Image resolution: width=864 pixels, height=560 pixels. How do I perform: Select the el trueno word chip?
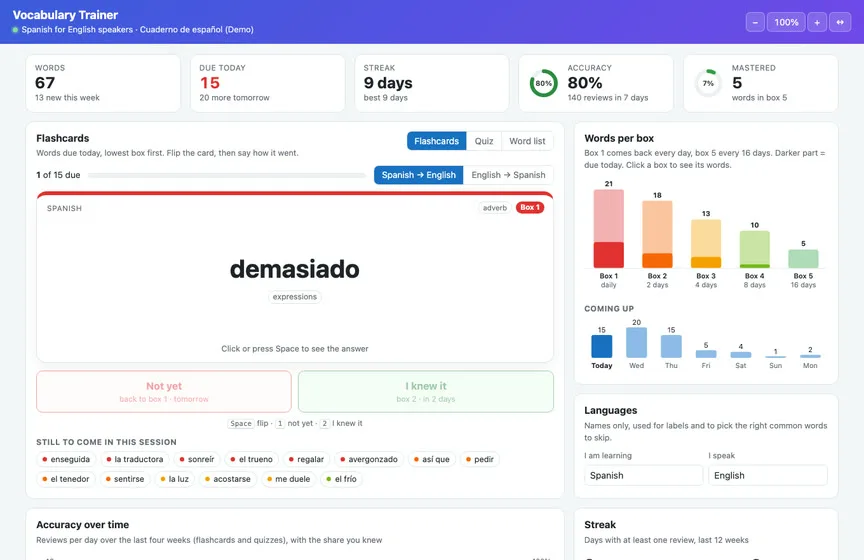pyautogui.click(x=251, y=459)
